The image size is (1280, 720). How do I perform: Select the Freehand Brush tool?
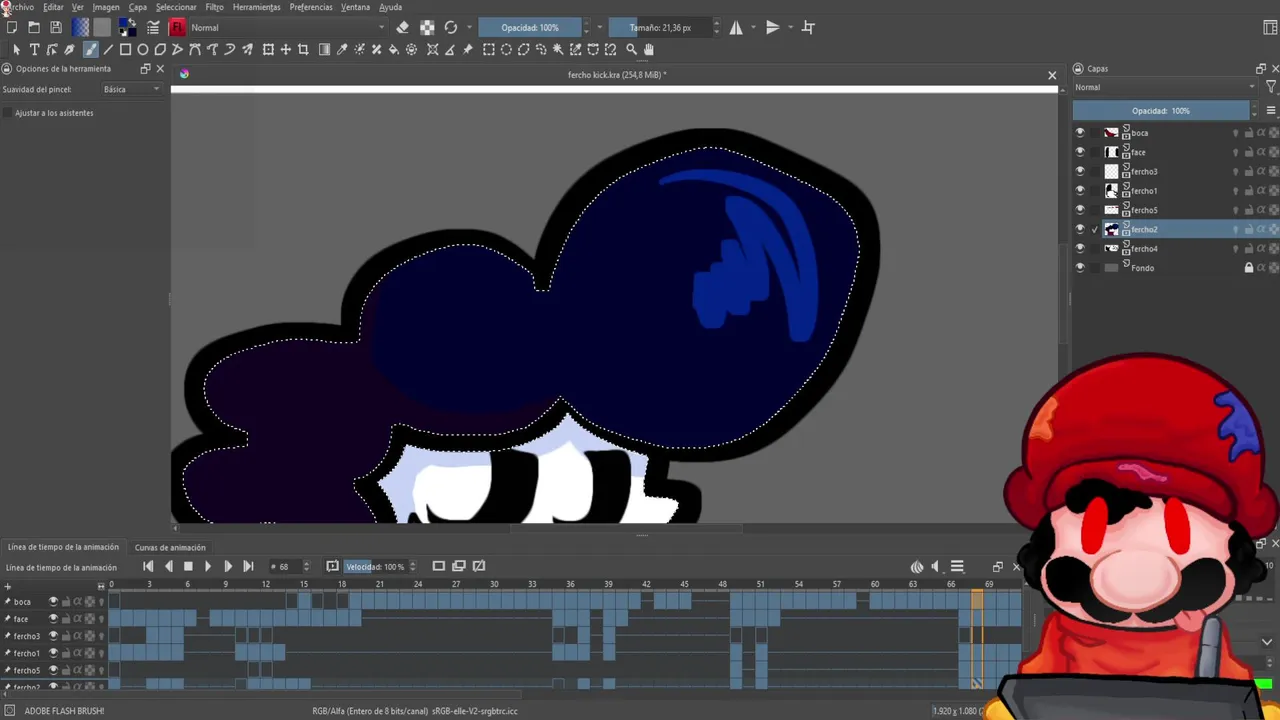point(90,49)
